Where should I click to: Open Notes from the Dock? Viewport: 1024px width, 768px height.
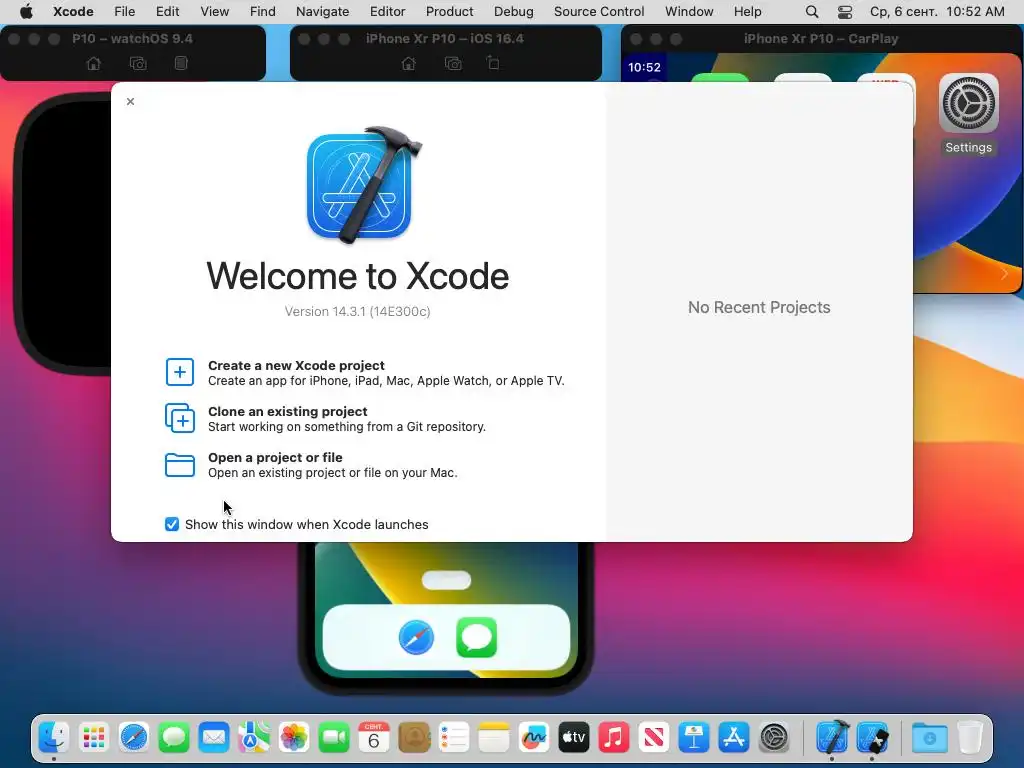(x=494, y=738)
